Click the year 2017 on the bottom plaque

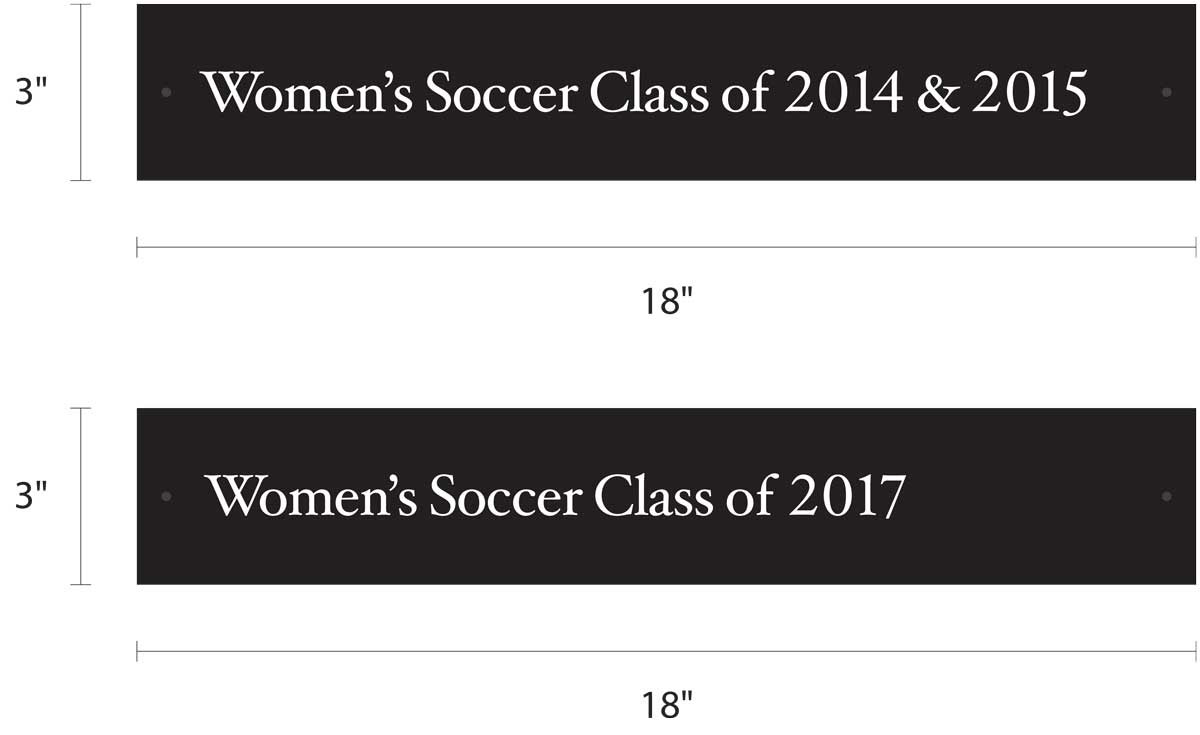pos(847,497)
